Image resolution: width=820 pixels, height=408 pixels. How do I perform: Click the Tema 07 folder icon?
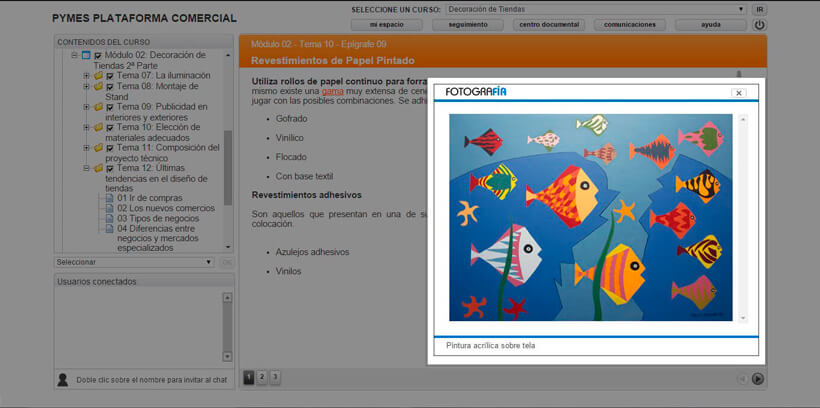coord(98,75)
